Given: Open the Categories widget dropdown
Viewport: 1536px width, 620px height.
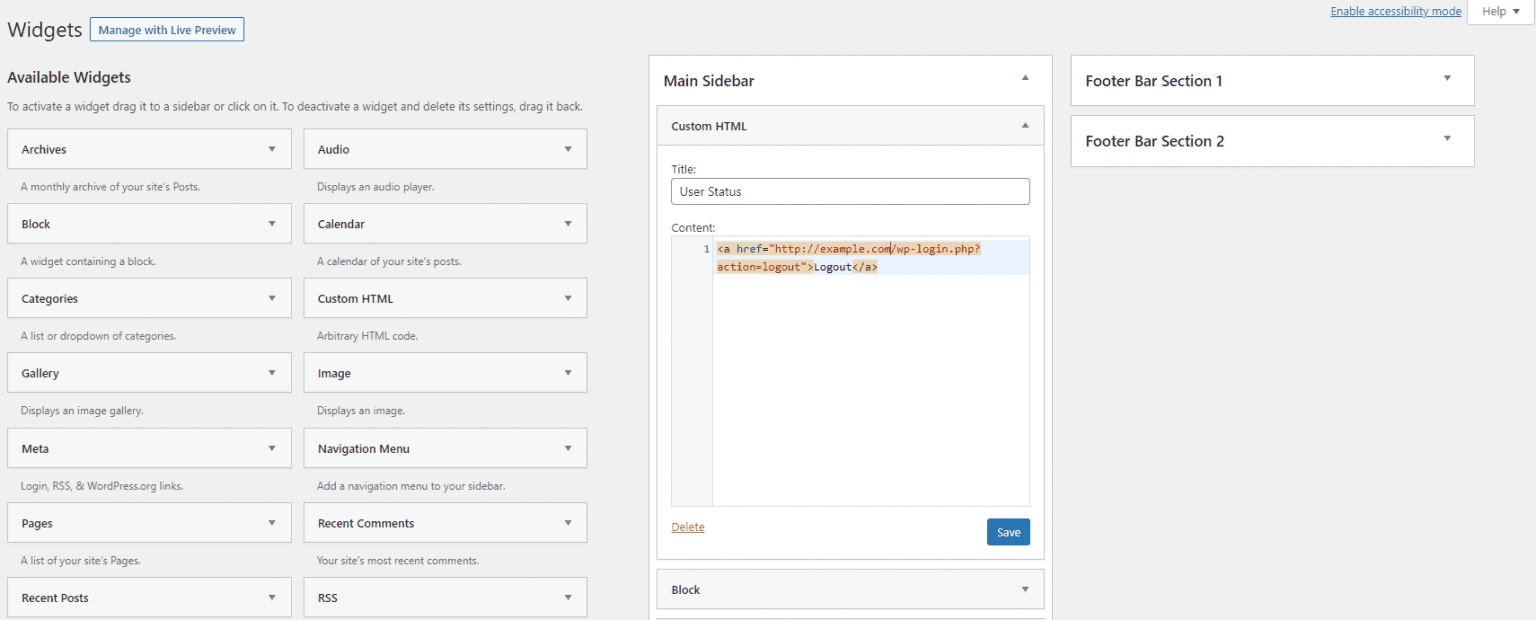Looking at the screenshot, I should pyautogui.click(x=271, y=298).
